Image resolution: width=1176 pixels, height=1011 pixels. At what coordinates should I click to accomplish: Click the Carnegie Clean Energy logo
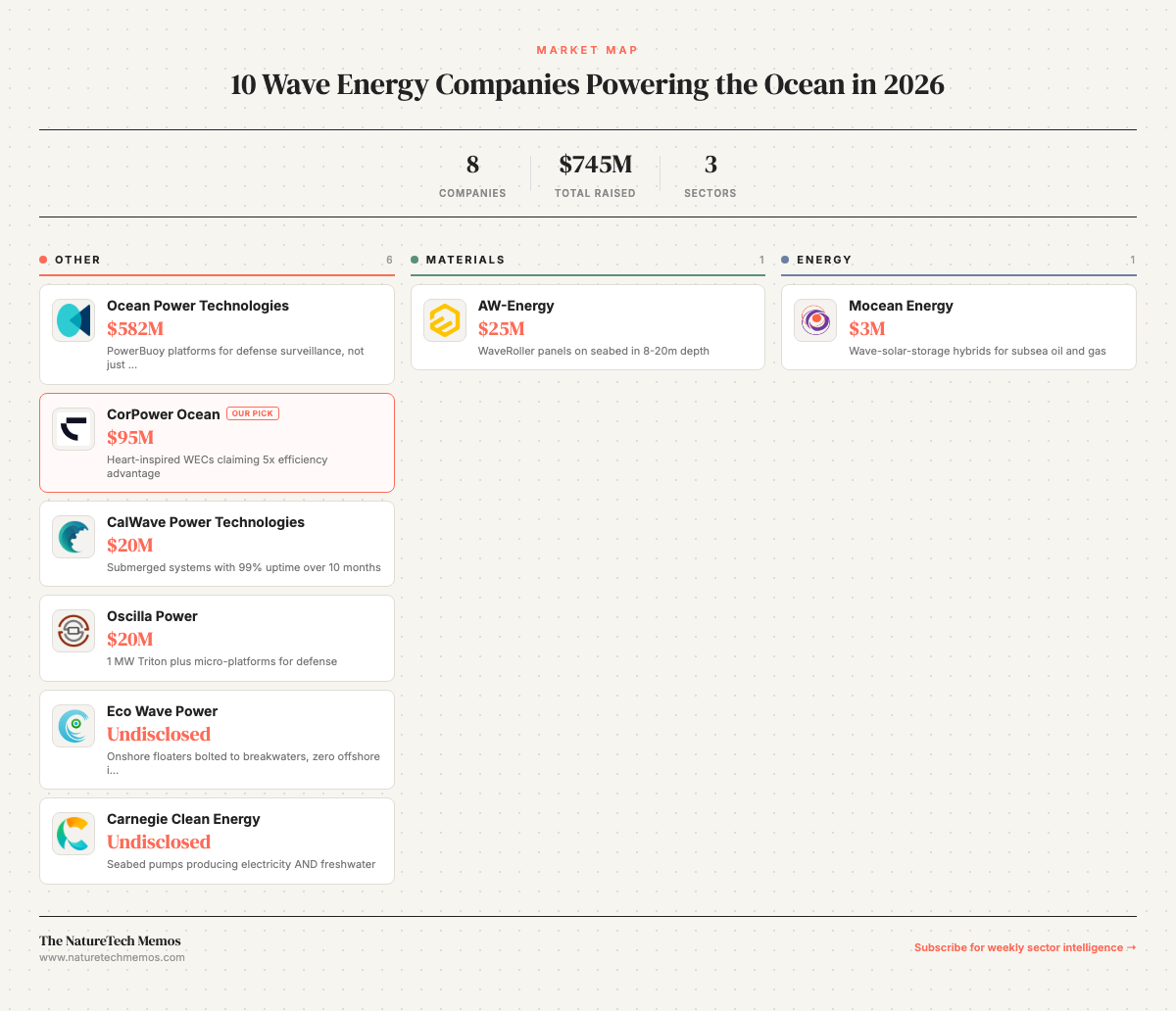tap(73, 833)
